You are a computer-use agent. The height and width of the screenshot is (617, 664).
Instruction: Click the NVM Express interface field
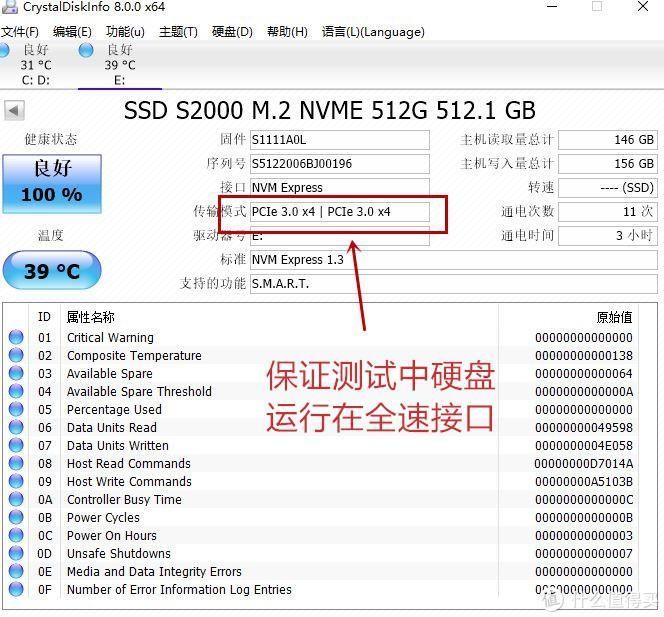click(x=340, y=188)
